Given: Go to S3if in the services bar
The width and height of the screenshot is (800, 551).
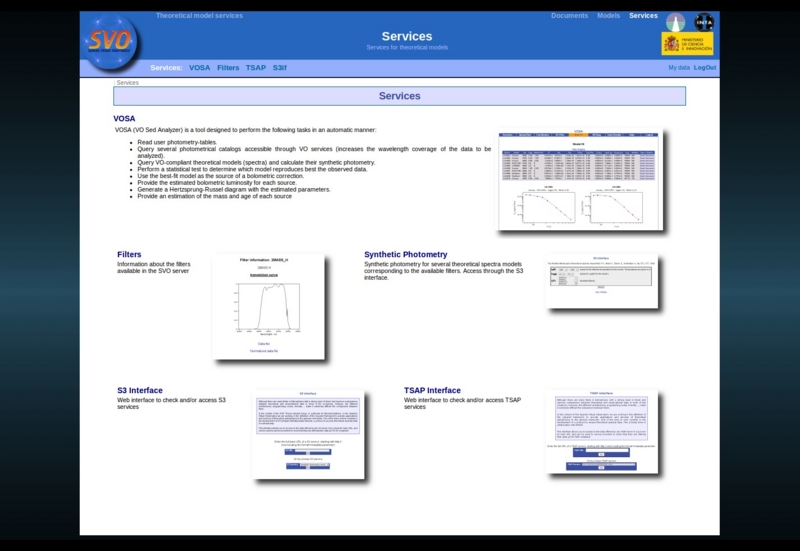Looking at the screenshot, I should [x=280, y=68].
